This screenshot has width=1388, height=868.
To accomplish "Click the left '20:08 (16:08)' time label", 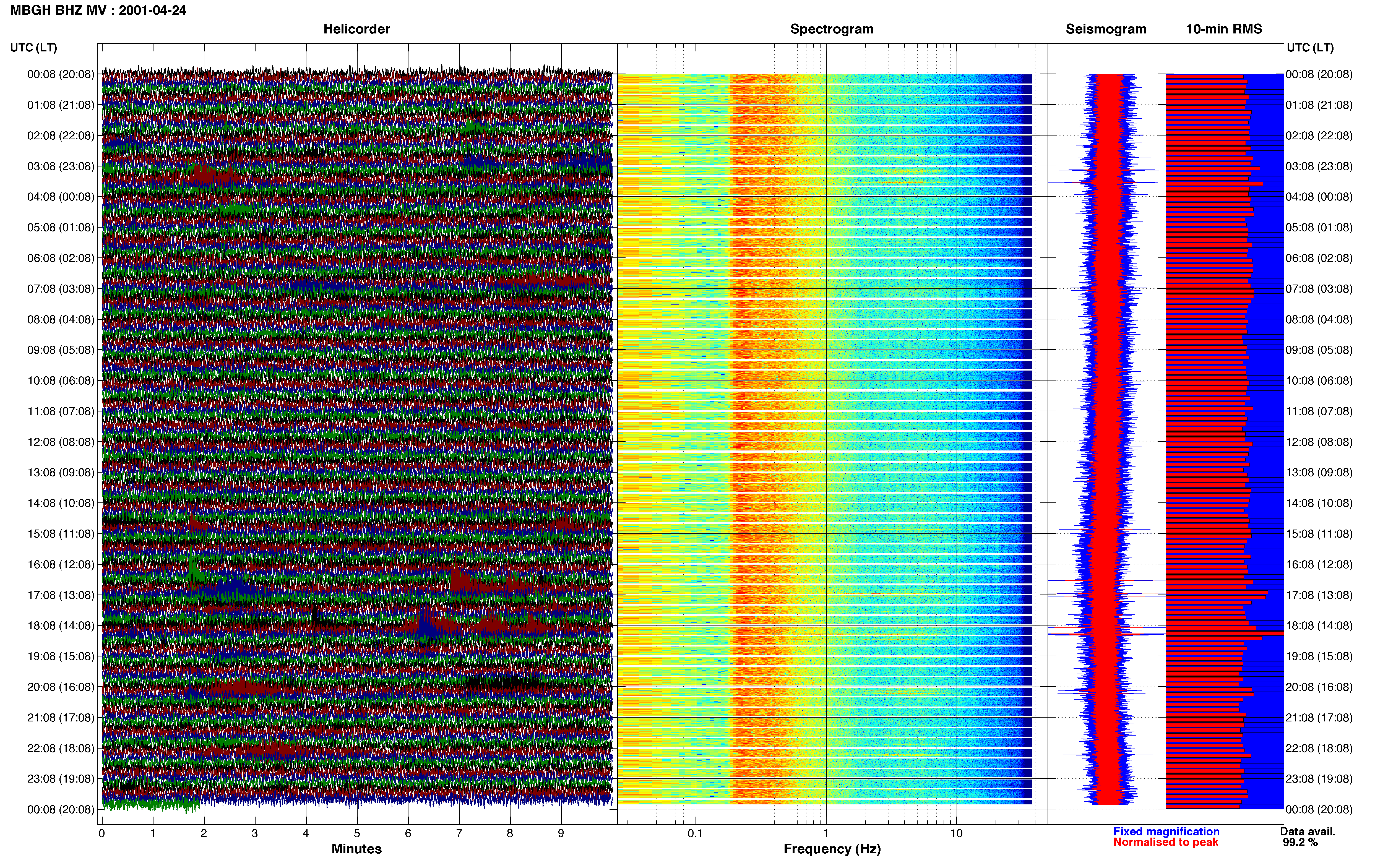I will tap(60, 687).
